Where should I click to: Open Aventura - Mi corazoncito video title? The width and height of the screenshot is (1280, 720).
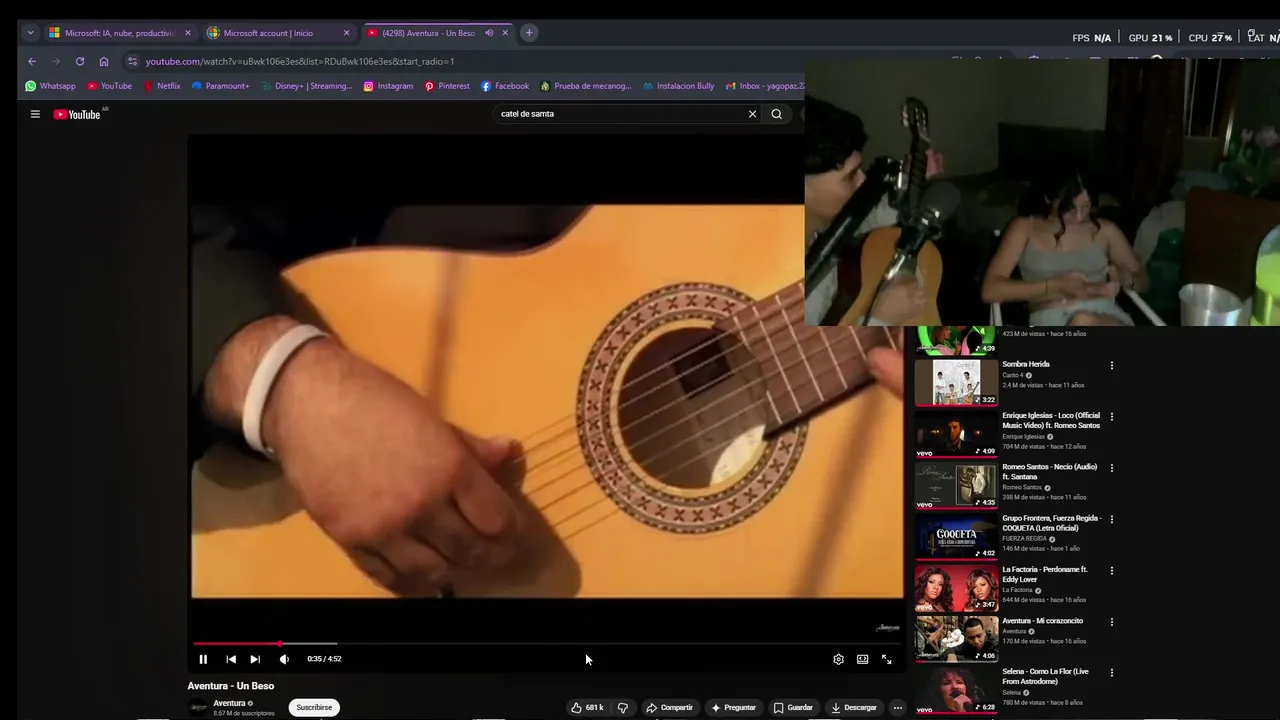[x=1043, y=621]
